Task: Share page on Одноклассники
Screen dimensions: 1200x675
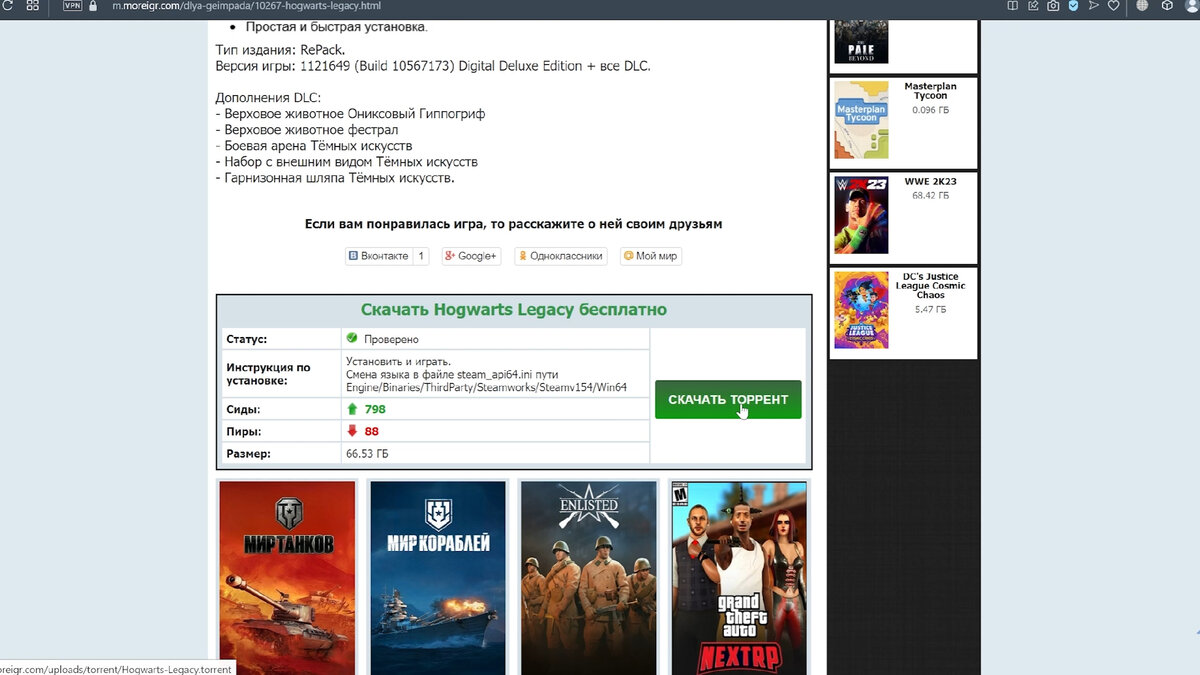Action: (x=560, y=256)
